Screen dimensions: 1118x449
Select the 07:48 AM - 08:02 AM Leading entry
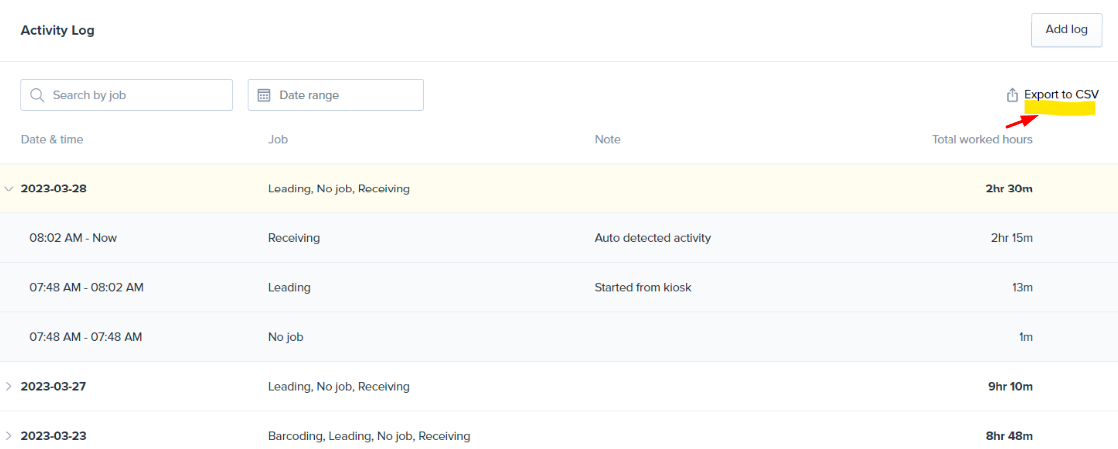[x=559, y=287]
